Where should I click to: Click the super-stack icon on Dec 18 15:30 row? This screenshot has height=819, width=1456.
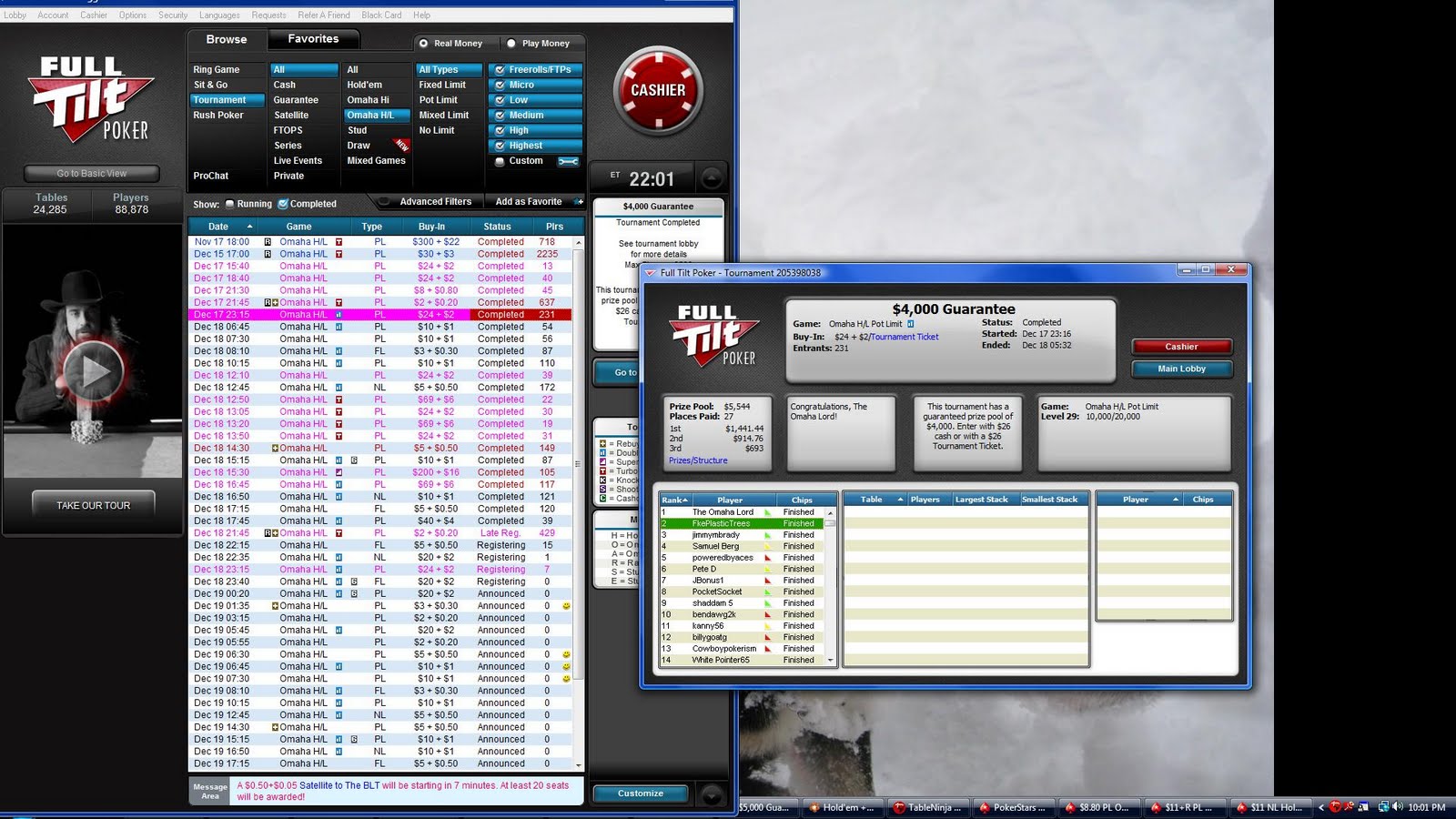click(x=339, y=472)
